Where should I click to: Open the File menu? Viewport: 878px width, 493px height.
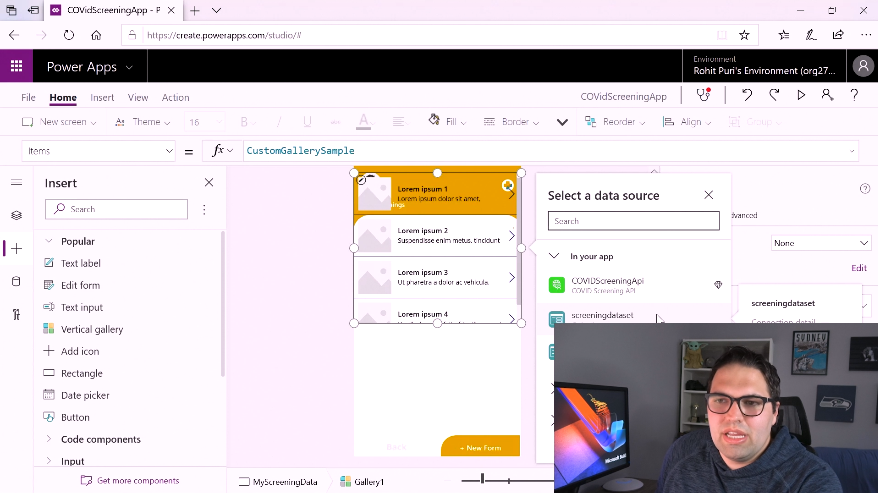click(28, 97)
